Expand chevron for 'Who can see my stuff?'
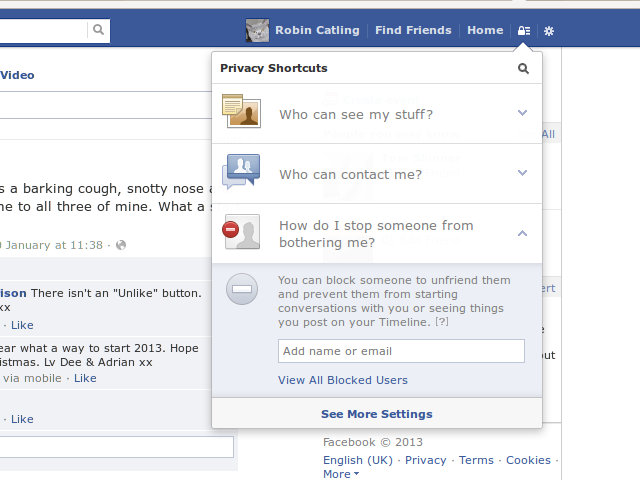 click(x=522, y=113)
